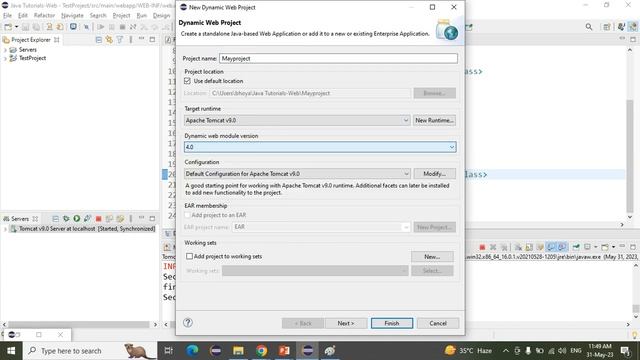Maximize the Servers view panel
Screen dimensions: 640x360
click(x=152, y=218)
